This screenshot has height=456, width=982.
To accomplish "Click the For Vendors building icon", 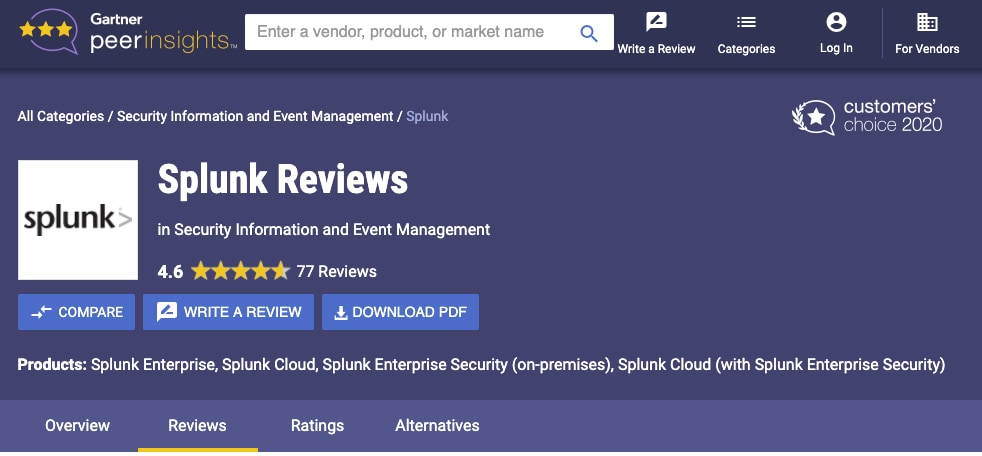I will click(927, 23).
